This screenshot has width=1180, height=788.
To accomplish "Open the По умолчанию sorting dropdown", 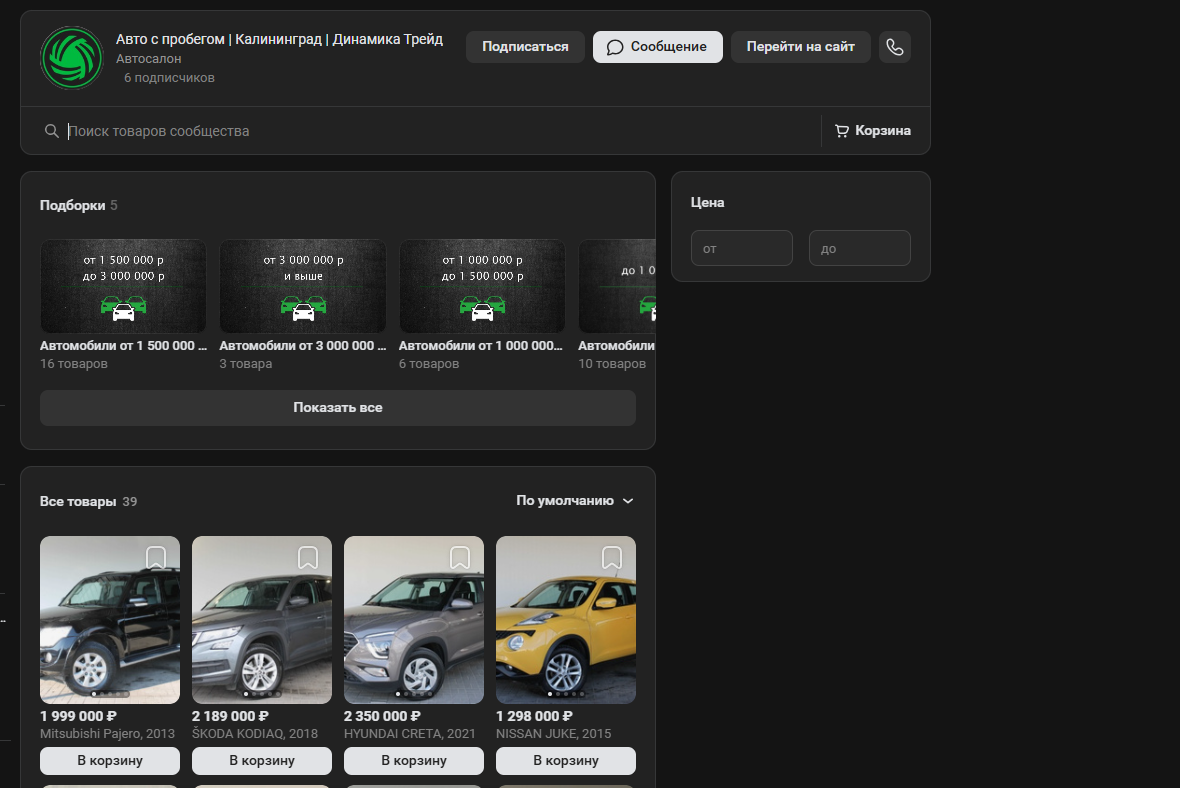I will pos(575,500).
